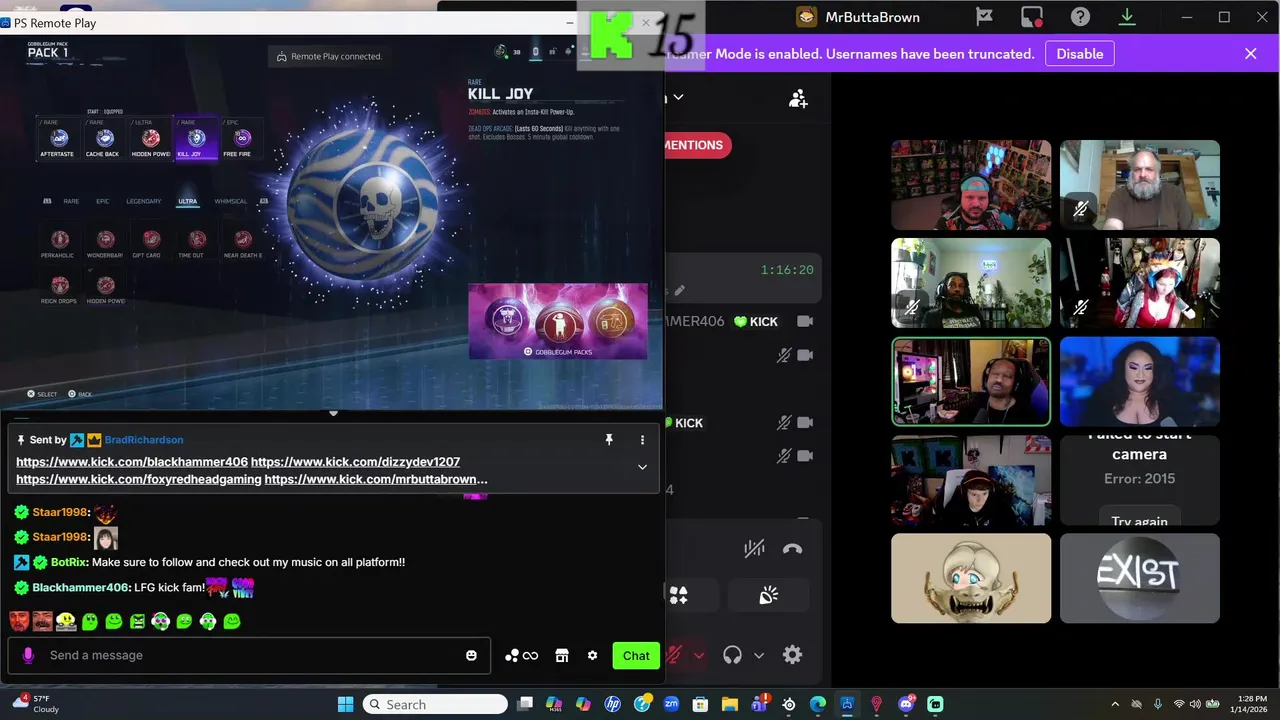Select the Whimsical gobblegum tab
This screenshot has width=1280, height=720.
click(230, 201)
